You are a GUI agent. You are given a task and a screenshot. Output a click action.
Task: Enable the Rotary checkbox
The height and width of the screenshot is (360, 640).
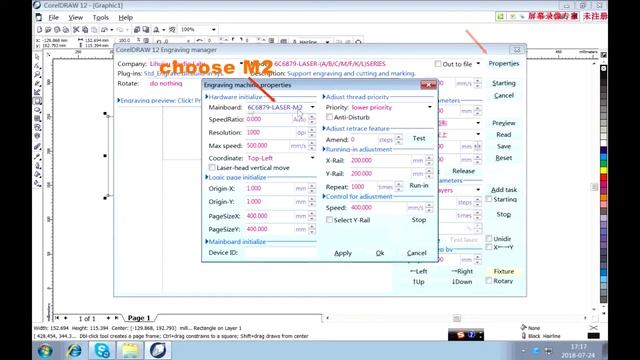tap(489, 280)
